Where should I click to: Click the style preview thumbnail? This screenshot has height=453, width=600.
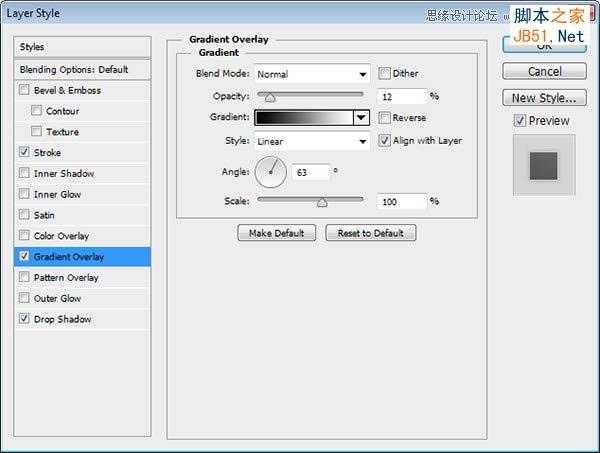click(x=544, y=165)
